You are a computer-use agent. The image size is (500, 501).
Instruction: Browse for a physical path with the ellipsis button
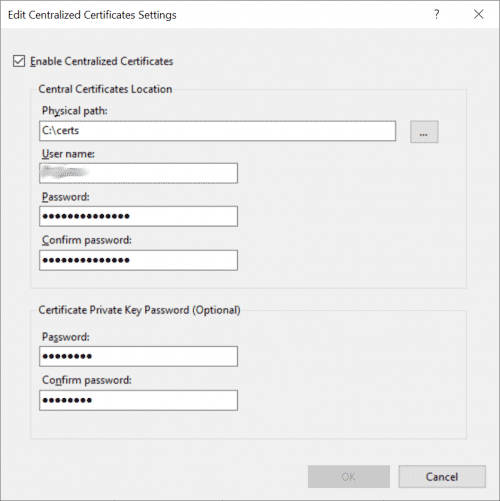tap(424, 132)
